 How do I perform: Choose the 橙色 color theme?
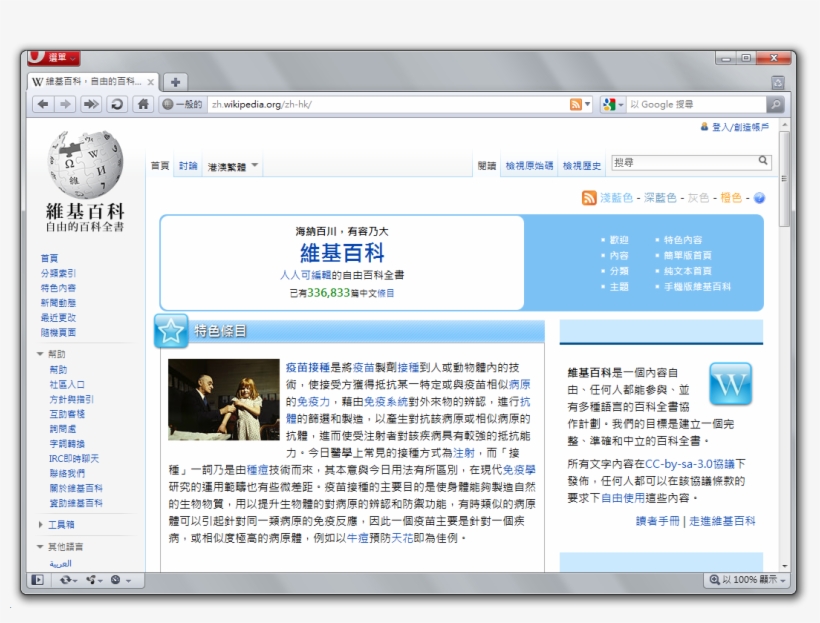[731, 198]
